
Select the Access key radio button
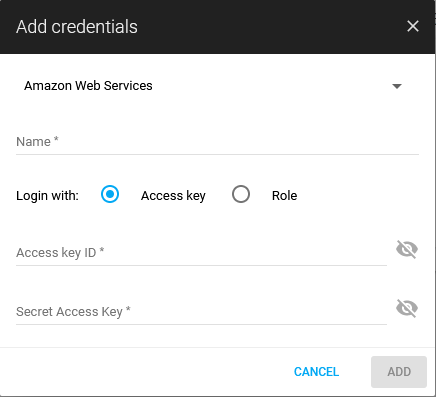point(110,194)
